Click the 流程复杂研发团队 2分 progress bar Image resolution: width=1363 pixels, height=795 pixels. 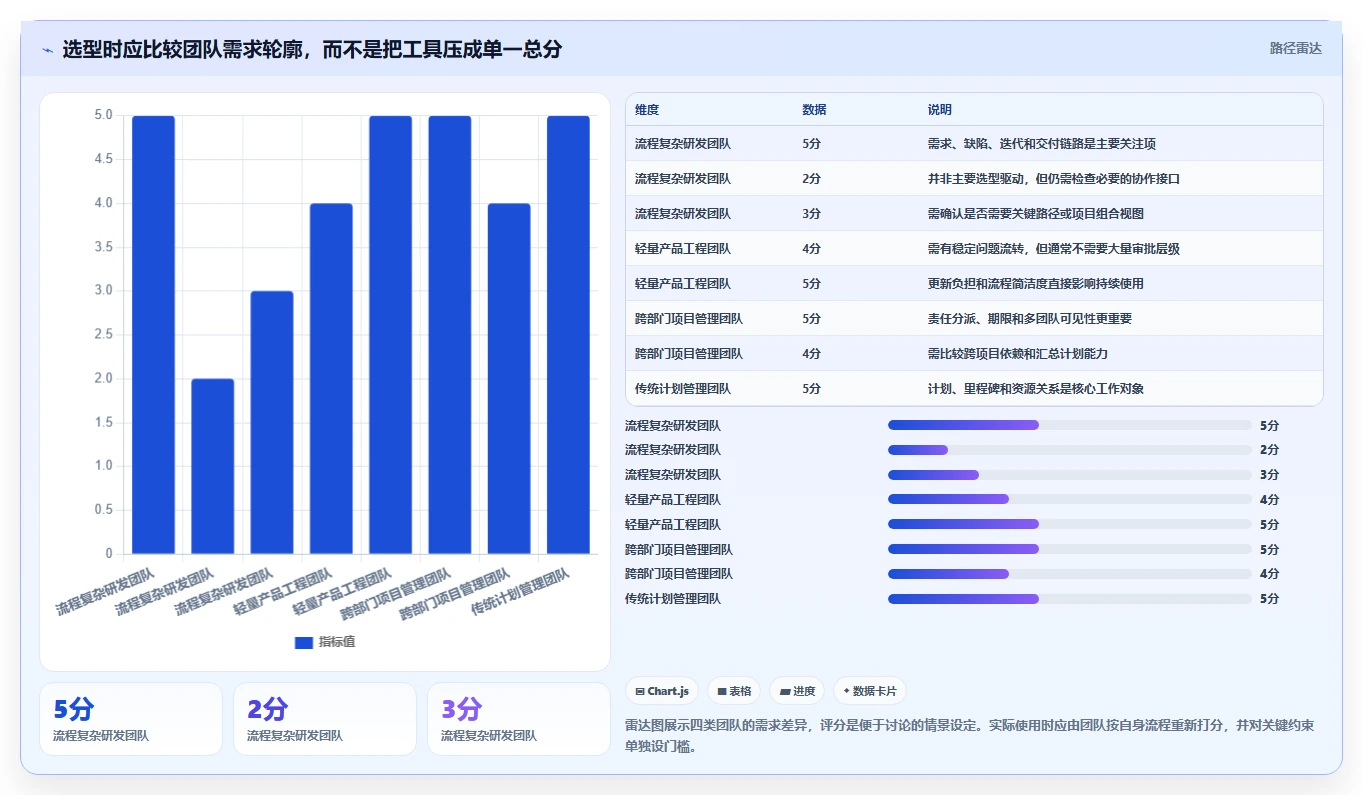[1070, 450]
